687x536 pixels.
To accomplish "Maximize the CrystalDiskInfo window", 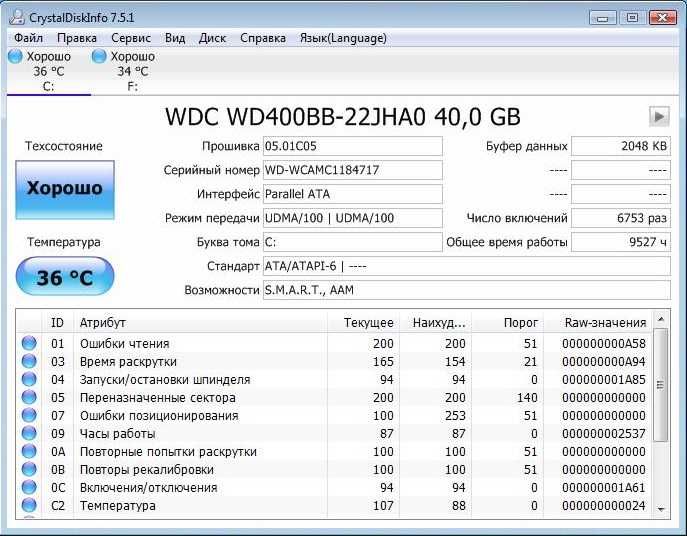I will 632,18.
